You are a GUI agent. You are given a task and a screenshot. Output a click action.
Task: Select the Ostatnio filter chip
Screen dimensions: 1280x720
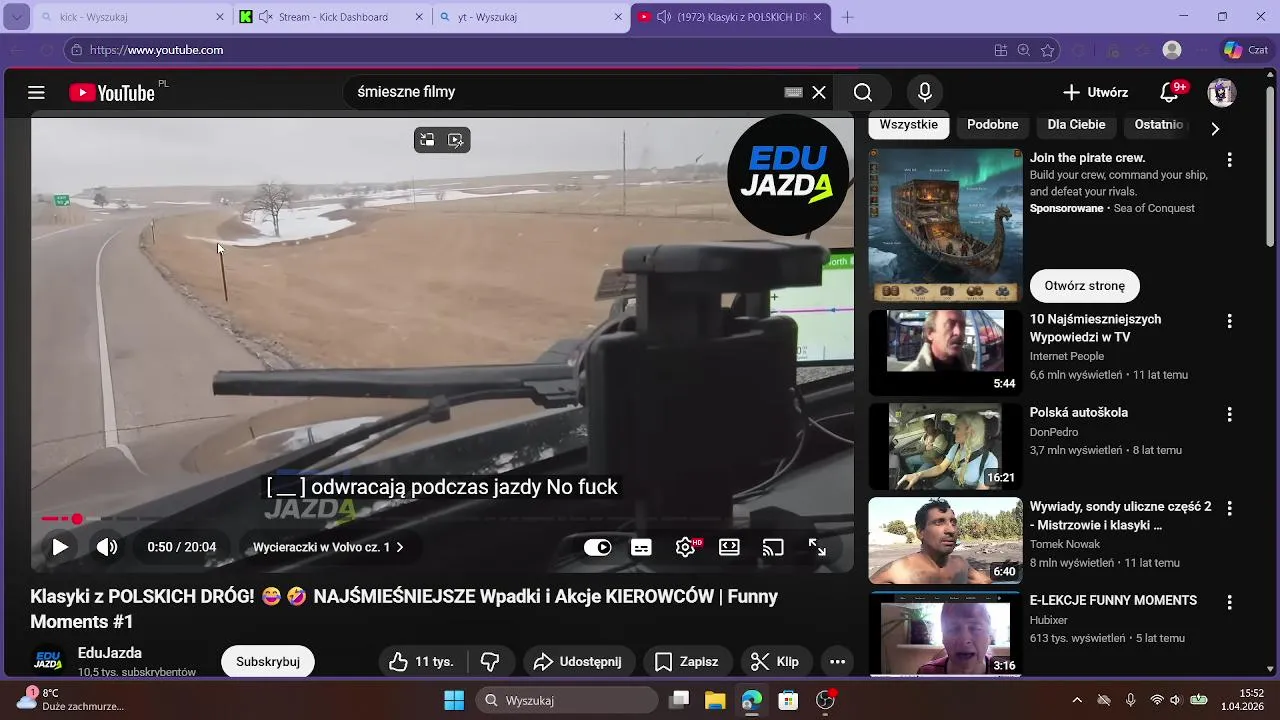point(1159,125)
